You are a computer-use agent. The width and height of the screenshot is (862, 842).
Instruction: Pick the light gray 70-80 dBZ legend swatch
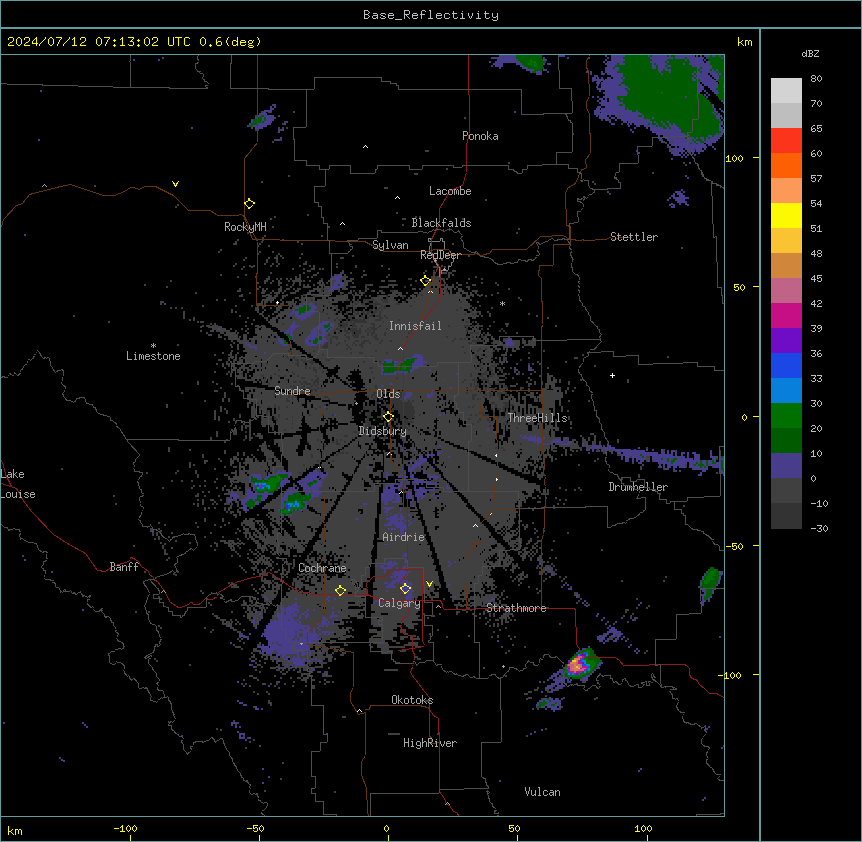(x=786, y=91)
